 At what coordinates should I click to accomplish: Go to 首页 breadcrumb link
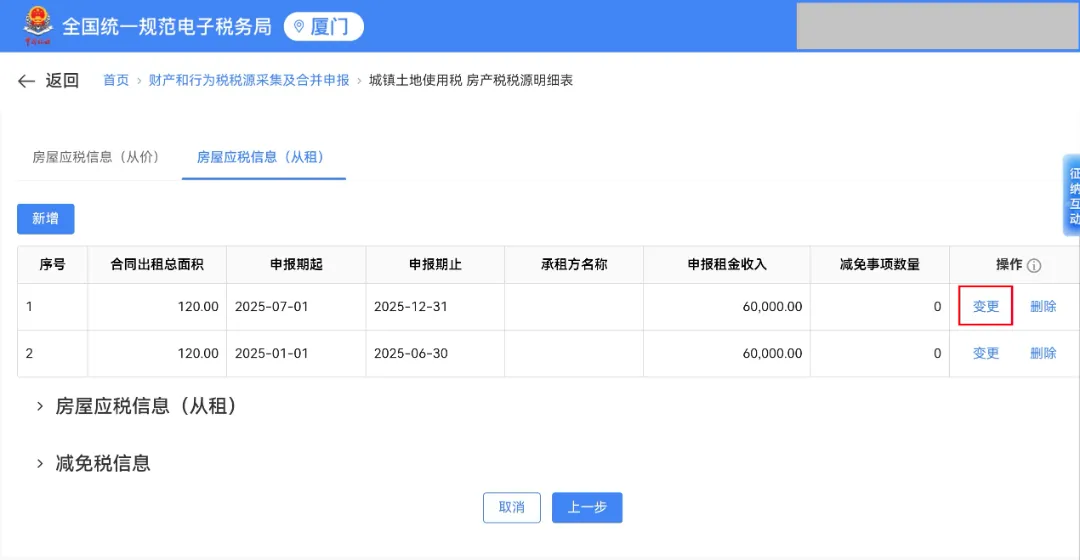(x=116, y=80)
